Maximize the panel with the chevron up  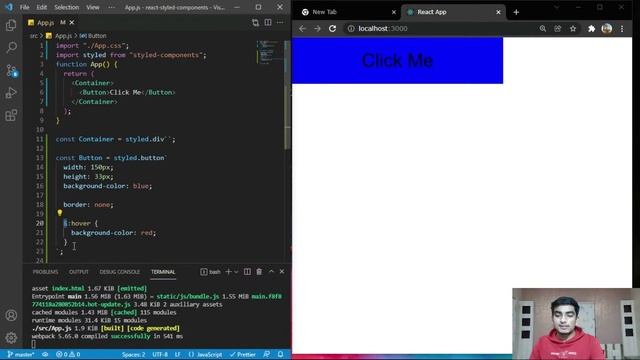pos(271,272)
